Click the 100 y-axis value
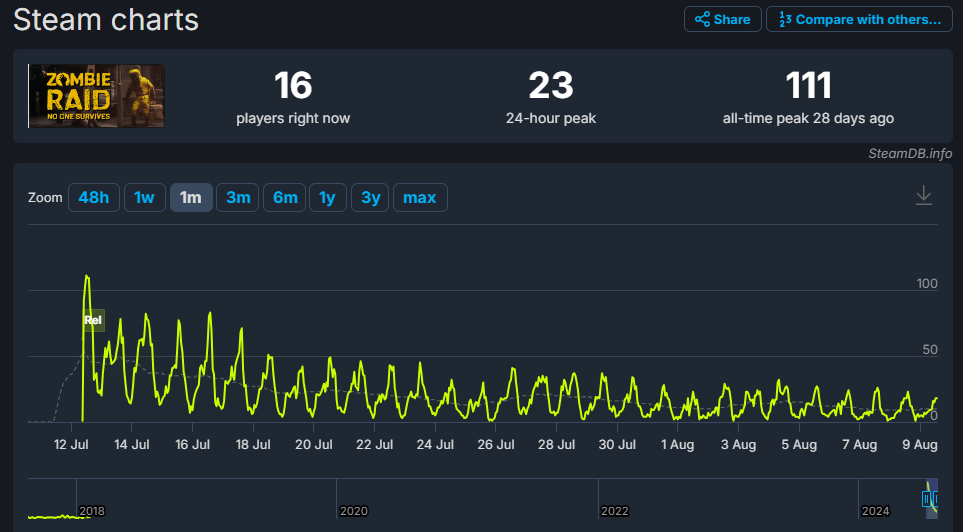Screen dimensions: 963x532 click(x=927, y=283)
